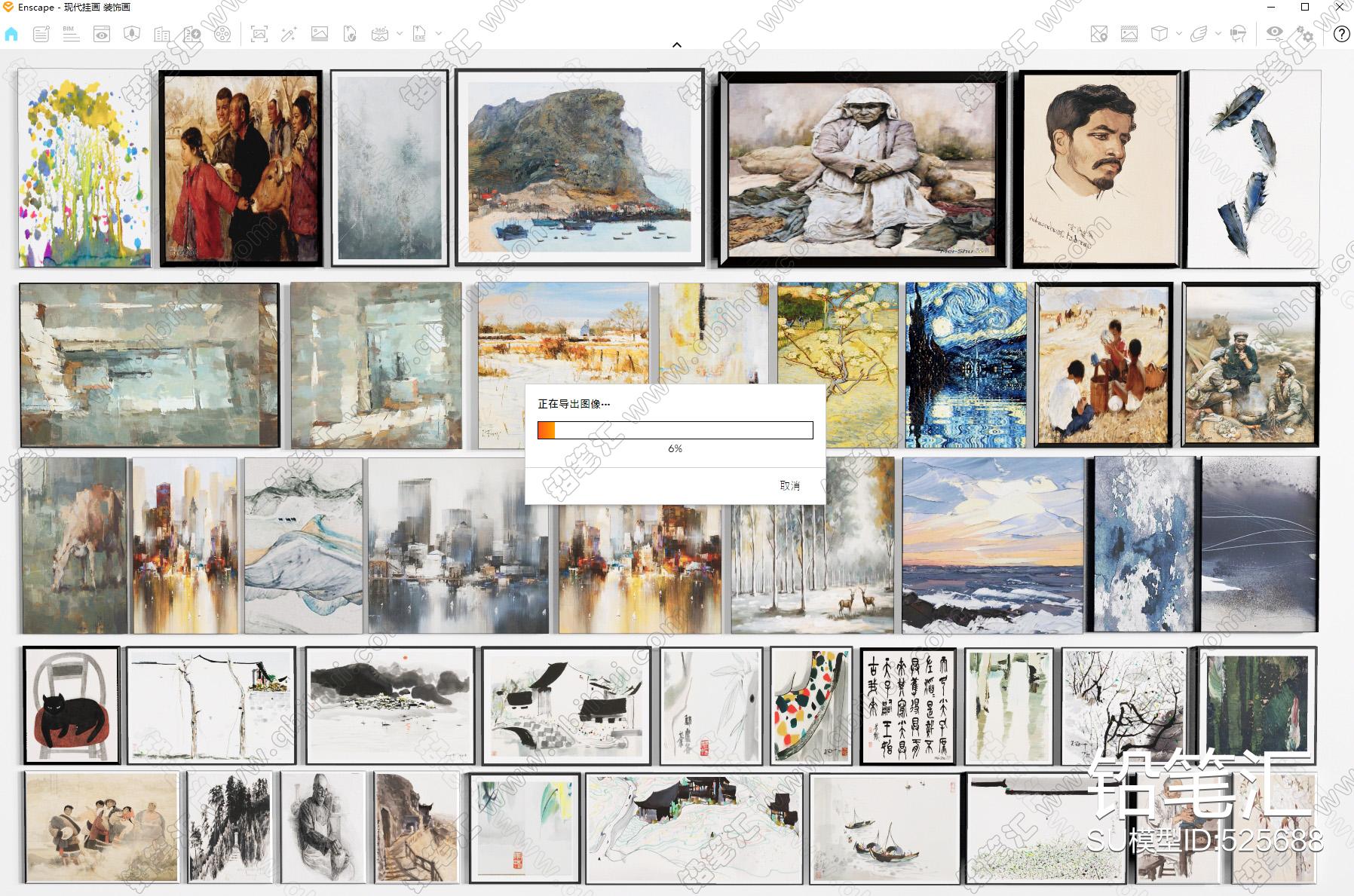Expand the EXE export dropdown arrow
Screen dimensions: 1354x896
439,34
